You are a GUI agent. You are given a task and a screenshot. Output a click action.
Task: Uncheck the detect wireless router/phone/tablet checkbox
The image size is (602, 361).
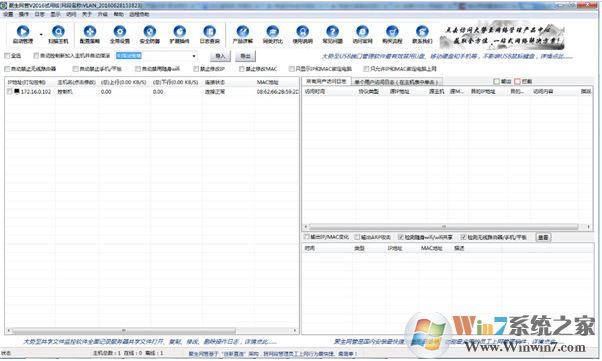[x=463, y=237]
